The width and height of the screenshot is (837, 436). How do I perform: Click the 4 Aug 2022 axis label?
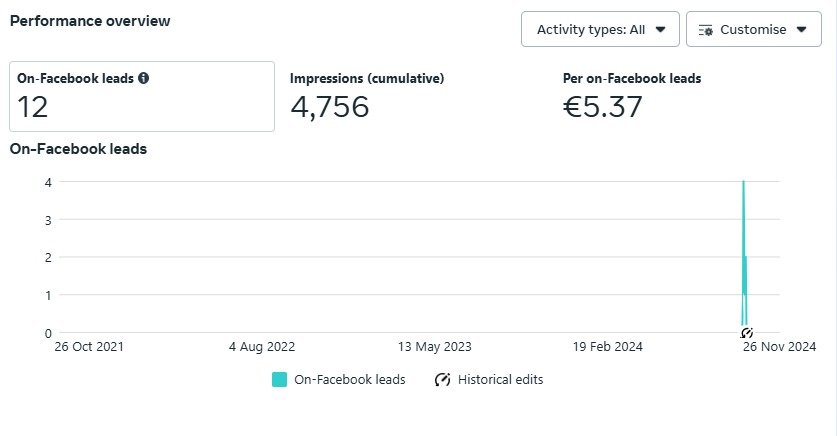[262, 347]
